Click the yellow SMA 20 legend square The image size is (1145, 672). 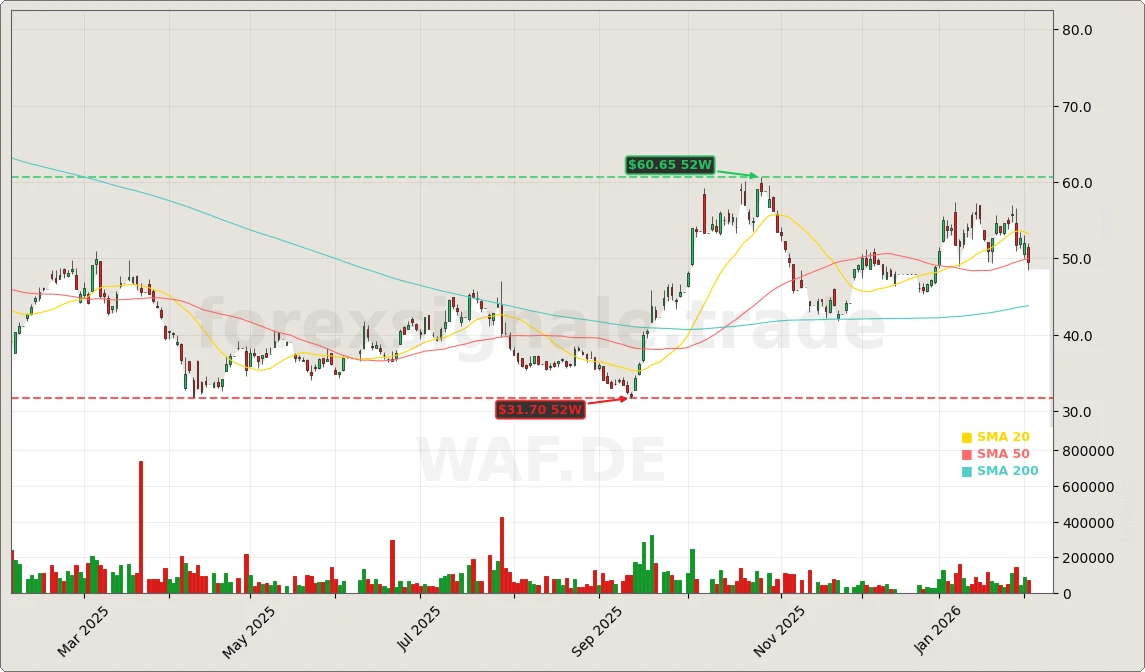point(966,437)
